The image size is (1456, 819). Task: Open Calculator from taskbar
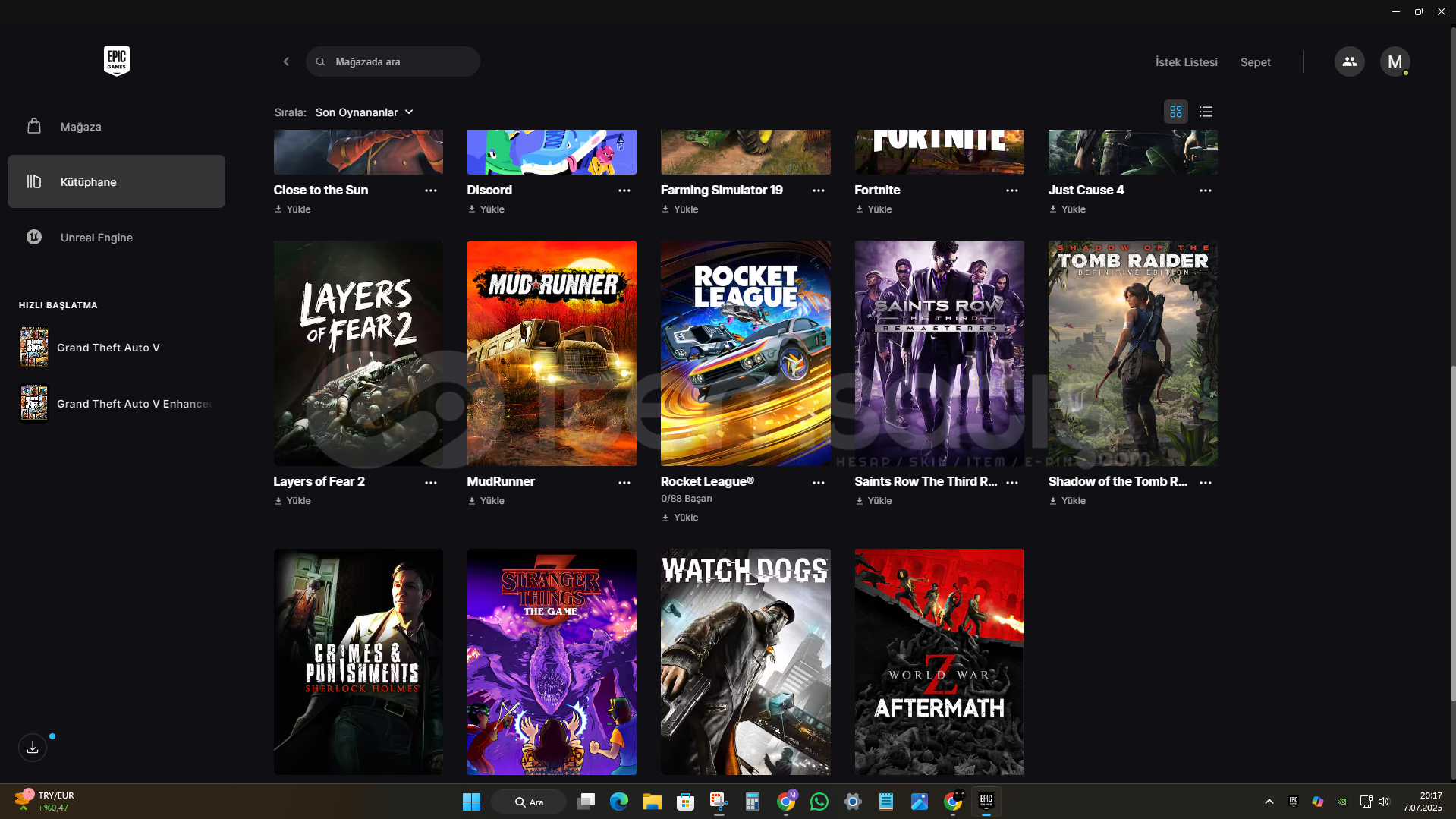coord(753,802)
